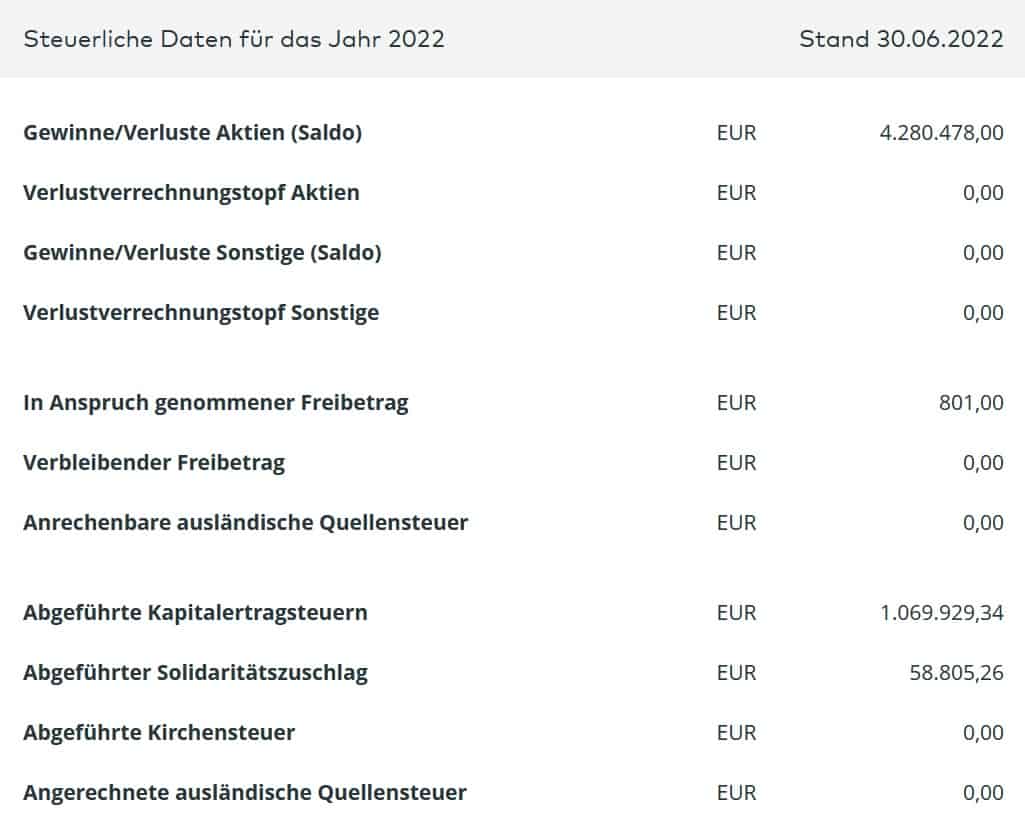Click the "Gewinne/Verluste Sonstige (Saldo)" label

pos(202,252)
